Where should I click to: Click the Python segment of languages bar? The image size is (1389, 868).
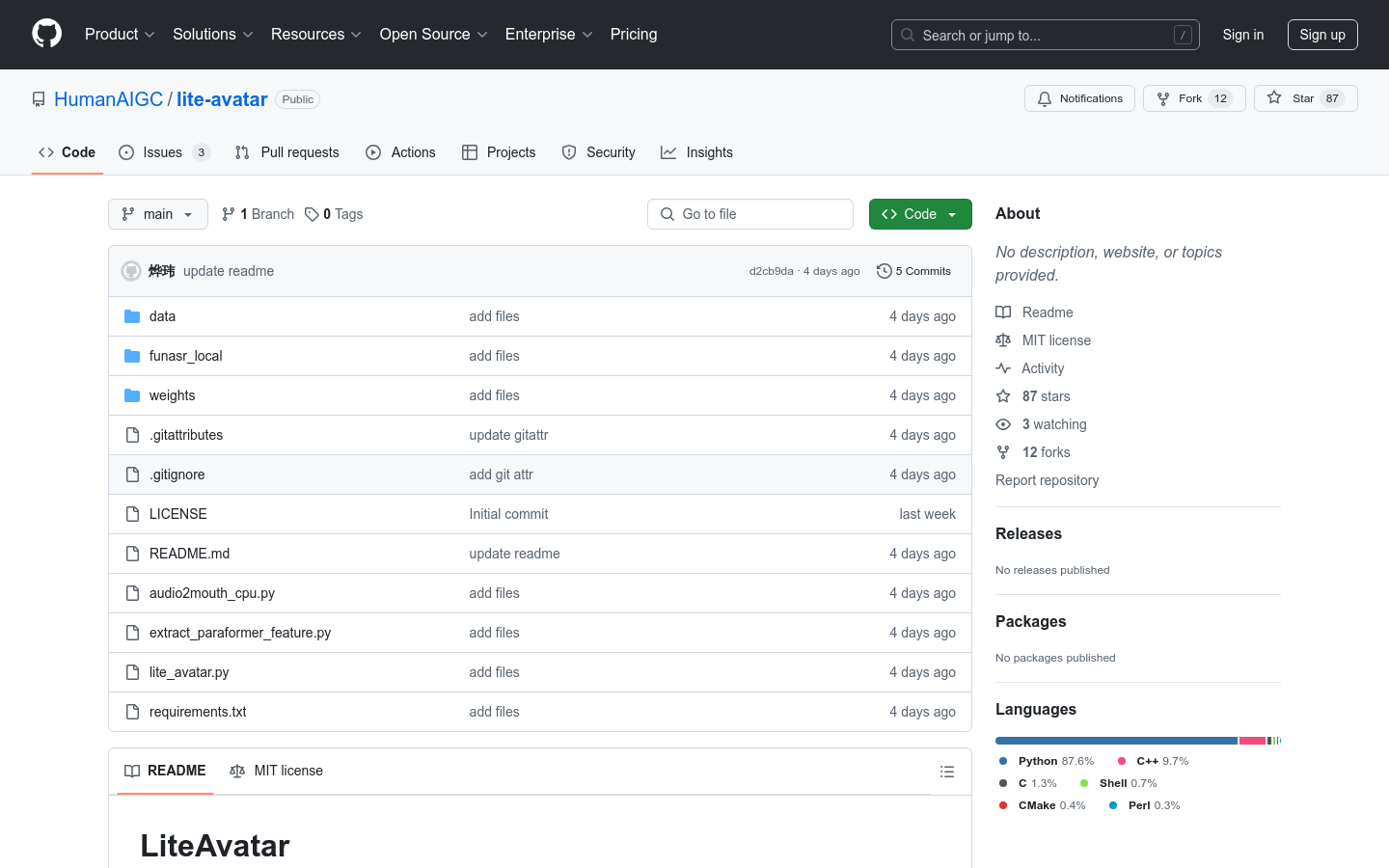pos(1115,741)
